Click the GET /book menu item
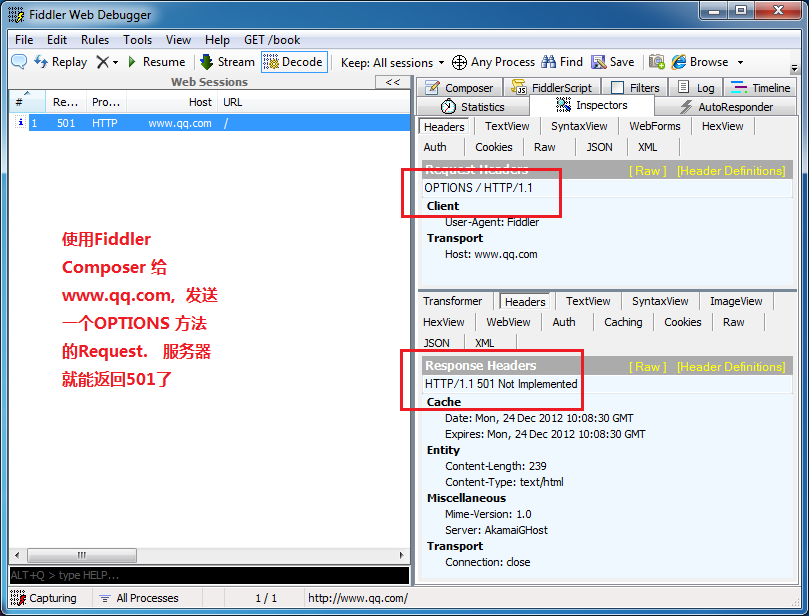The width and height of the screenshot is (809, 616). 272,40
